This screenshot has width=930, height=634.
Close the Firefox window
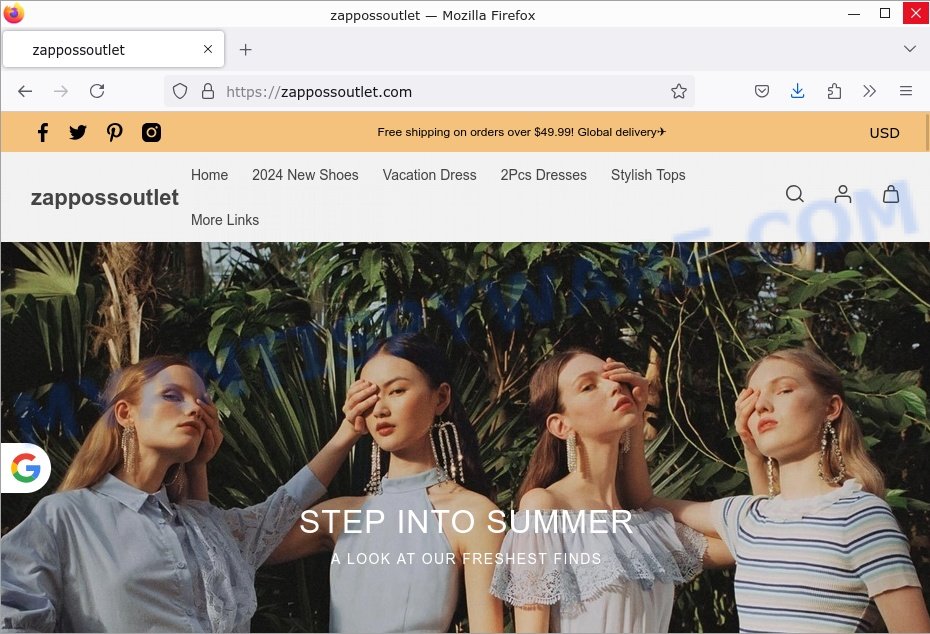point(915,14)
